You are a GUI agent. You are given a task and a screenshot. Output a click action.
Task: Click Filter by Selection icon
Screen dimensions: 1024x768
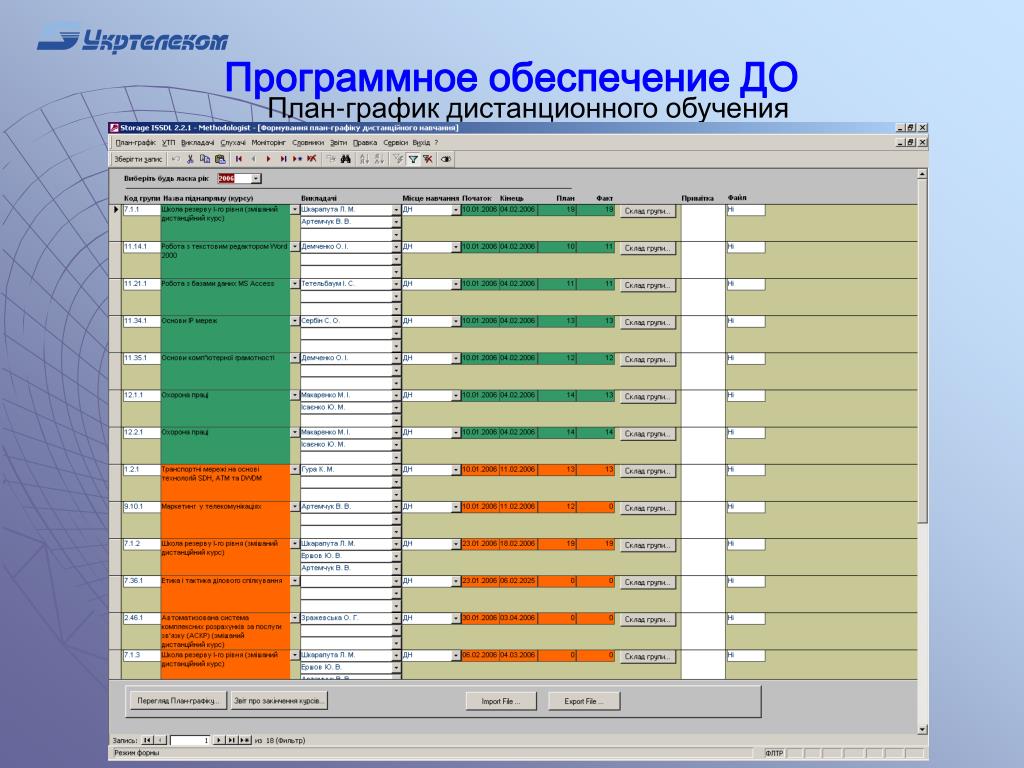[398, 159]
